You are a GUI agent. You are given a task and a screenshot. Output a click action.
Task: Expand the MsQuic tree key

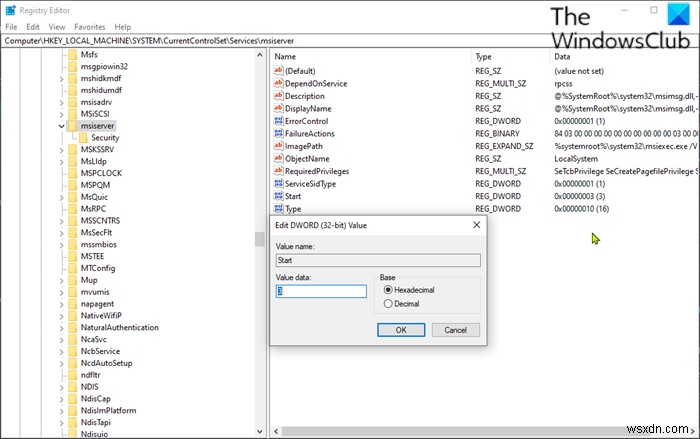tap(62, 197)
